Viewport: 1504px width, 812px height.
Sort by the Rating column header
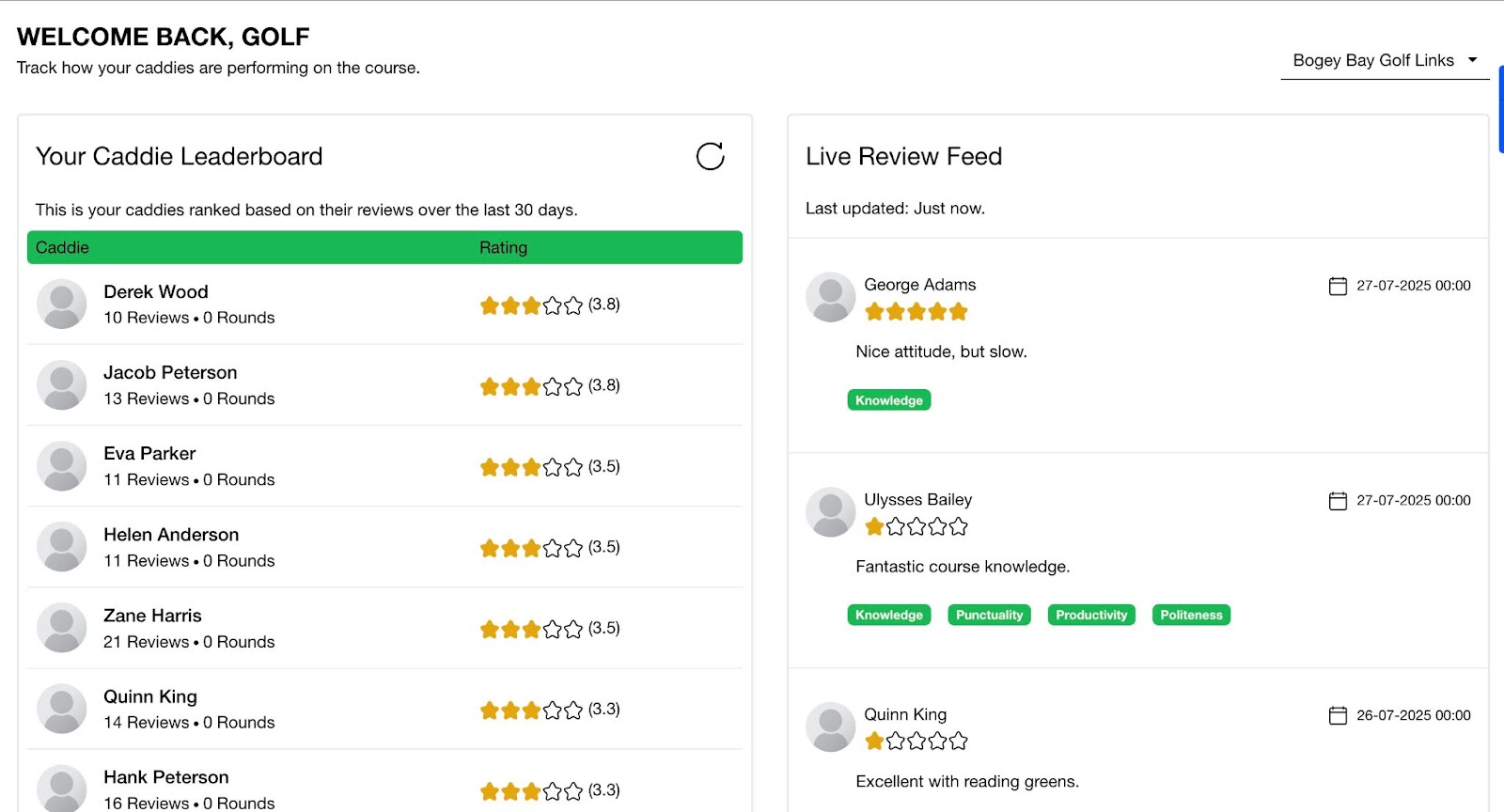point(503,248)
